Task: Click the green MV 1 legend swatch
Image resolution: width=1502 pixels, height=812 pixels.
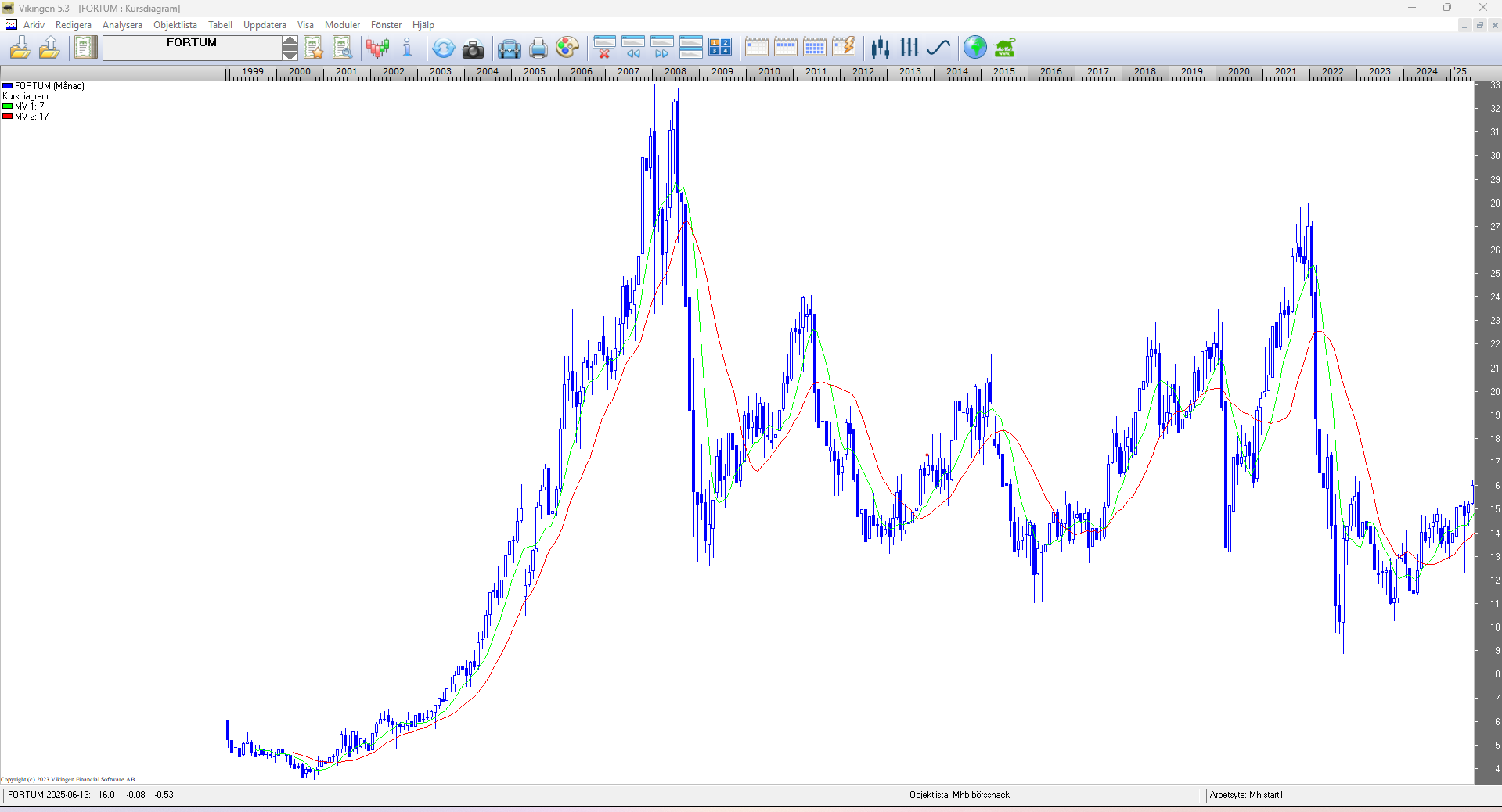Action: pos(8,106)
